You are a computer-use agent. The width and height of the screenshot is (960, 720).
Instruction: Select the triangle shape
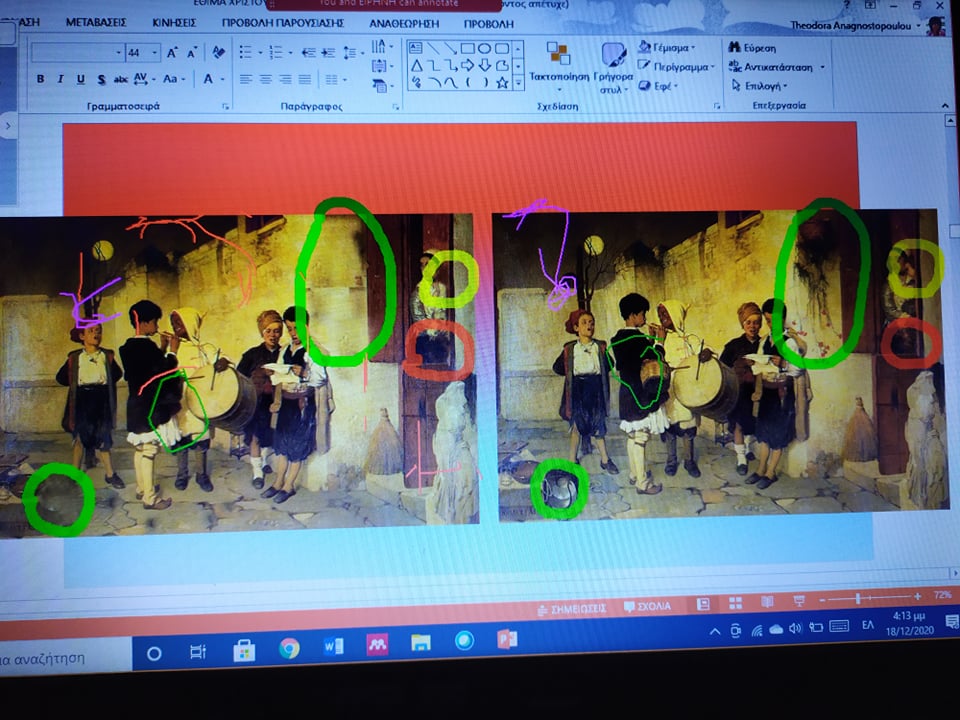coord(416,66)
